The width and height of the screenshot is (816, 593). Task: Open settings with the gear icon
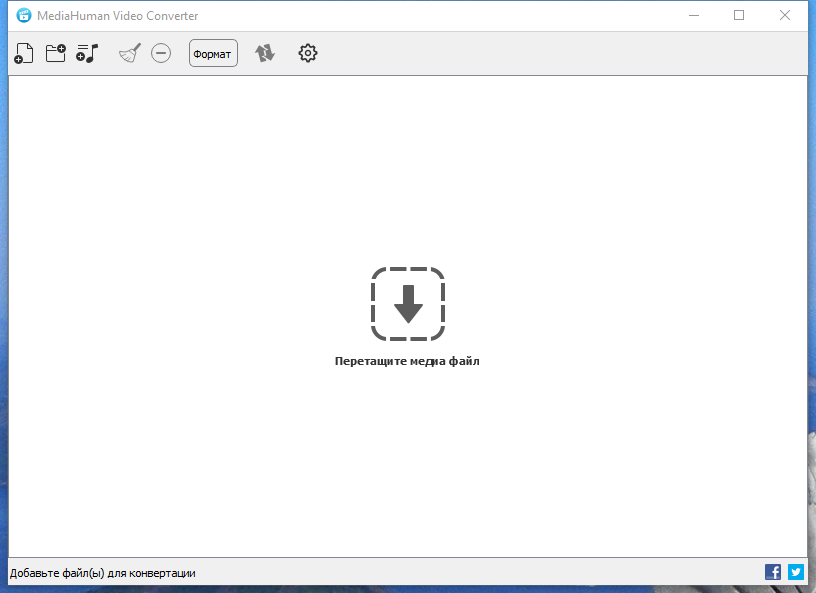coord(308,53)
